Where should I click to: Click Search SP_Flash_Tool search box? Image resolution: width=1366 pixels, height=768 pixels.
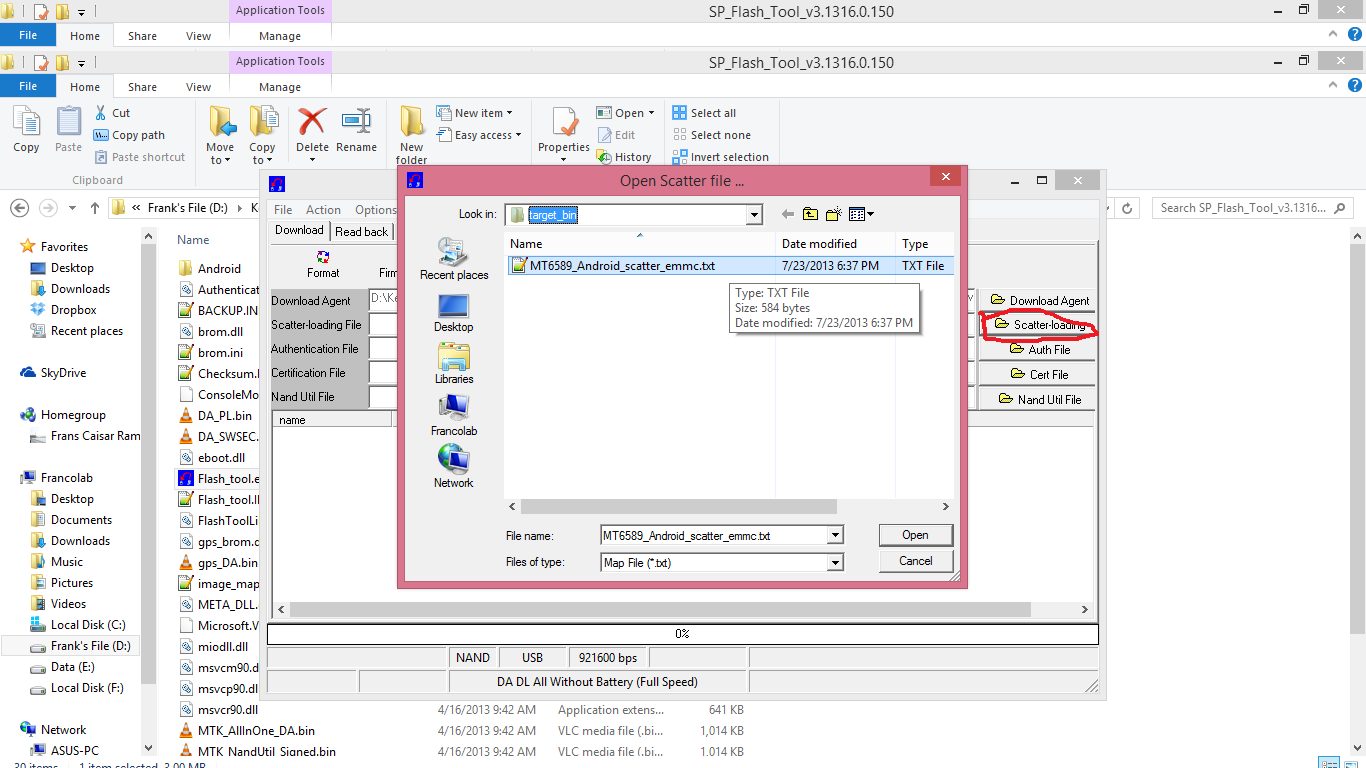coord(1253,208)
